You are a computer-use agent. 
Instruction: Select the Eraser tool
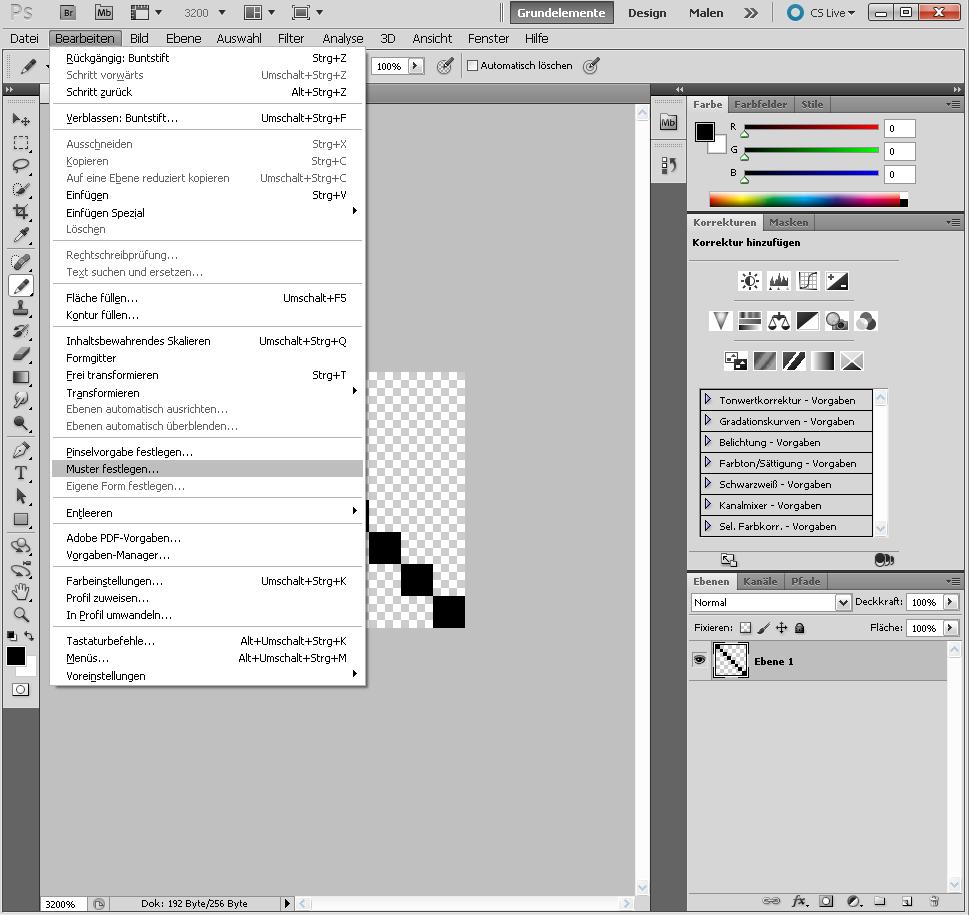[x=20, y=354]
